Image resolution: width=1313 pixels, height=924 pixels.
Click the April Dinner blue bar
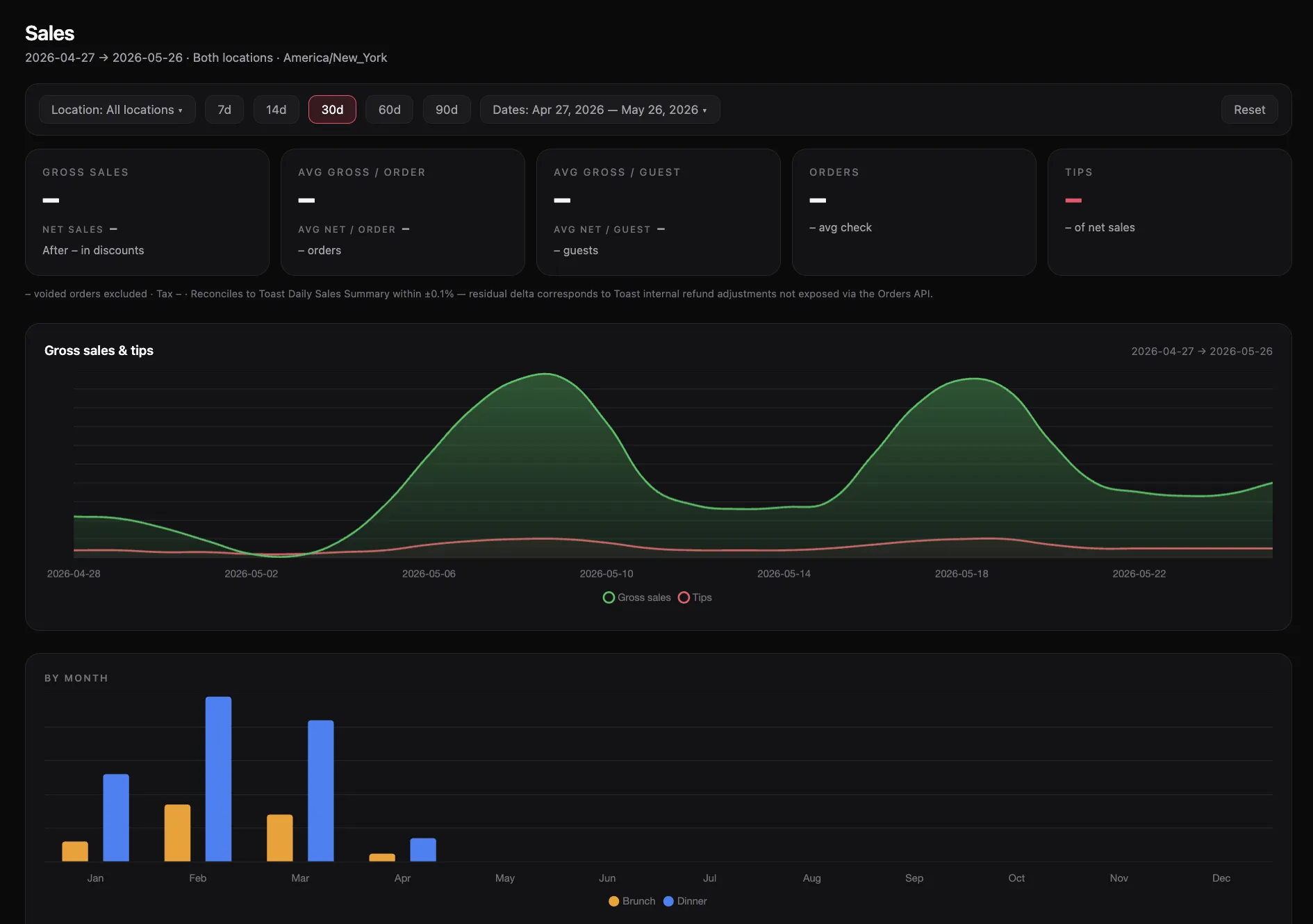coord(423,850)
